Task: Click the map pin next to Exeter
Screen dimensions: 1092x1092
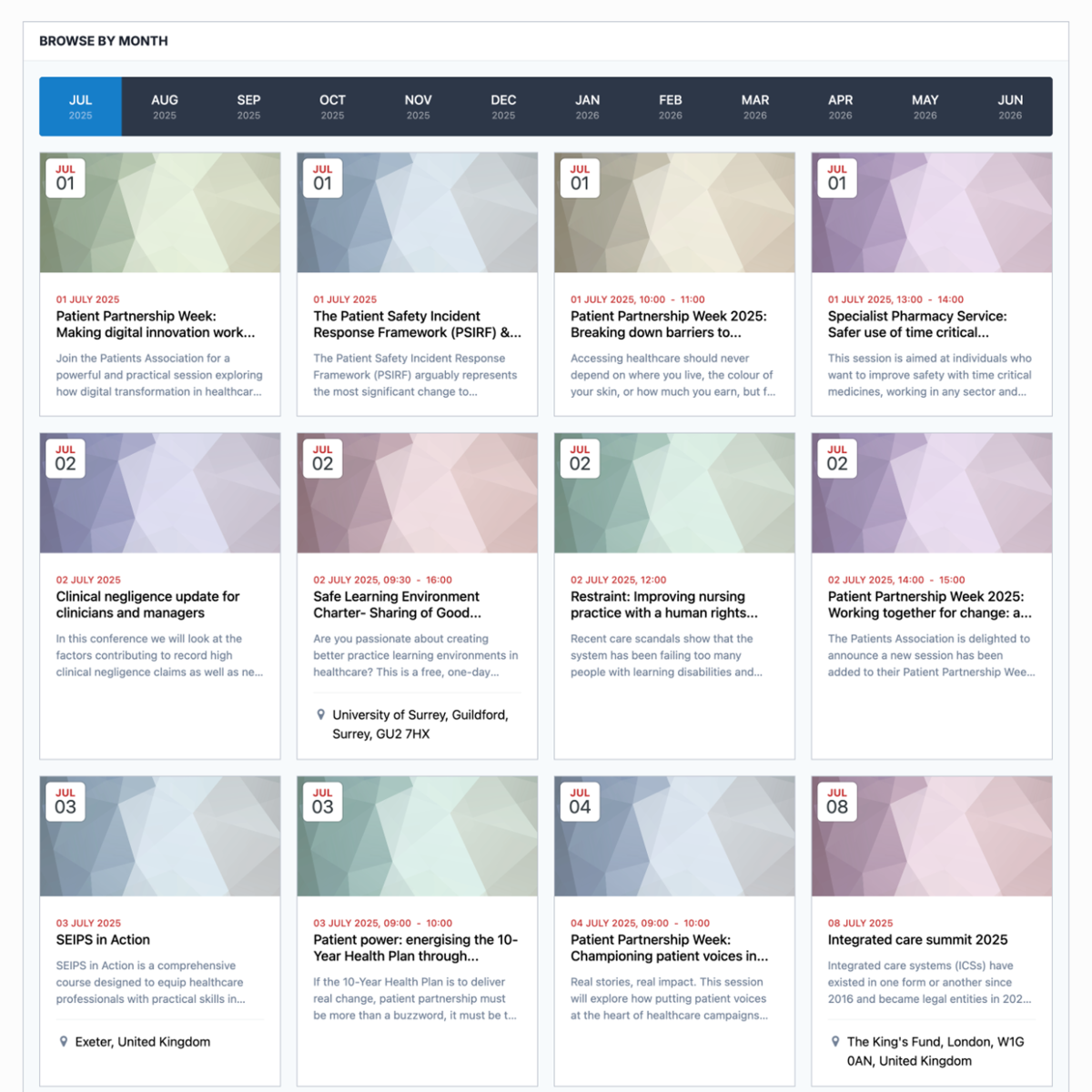Action: coord(63,1042)
